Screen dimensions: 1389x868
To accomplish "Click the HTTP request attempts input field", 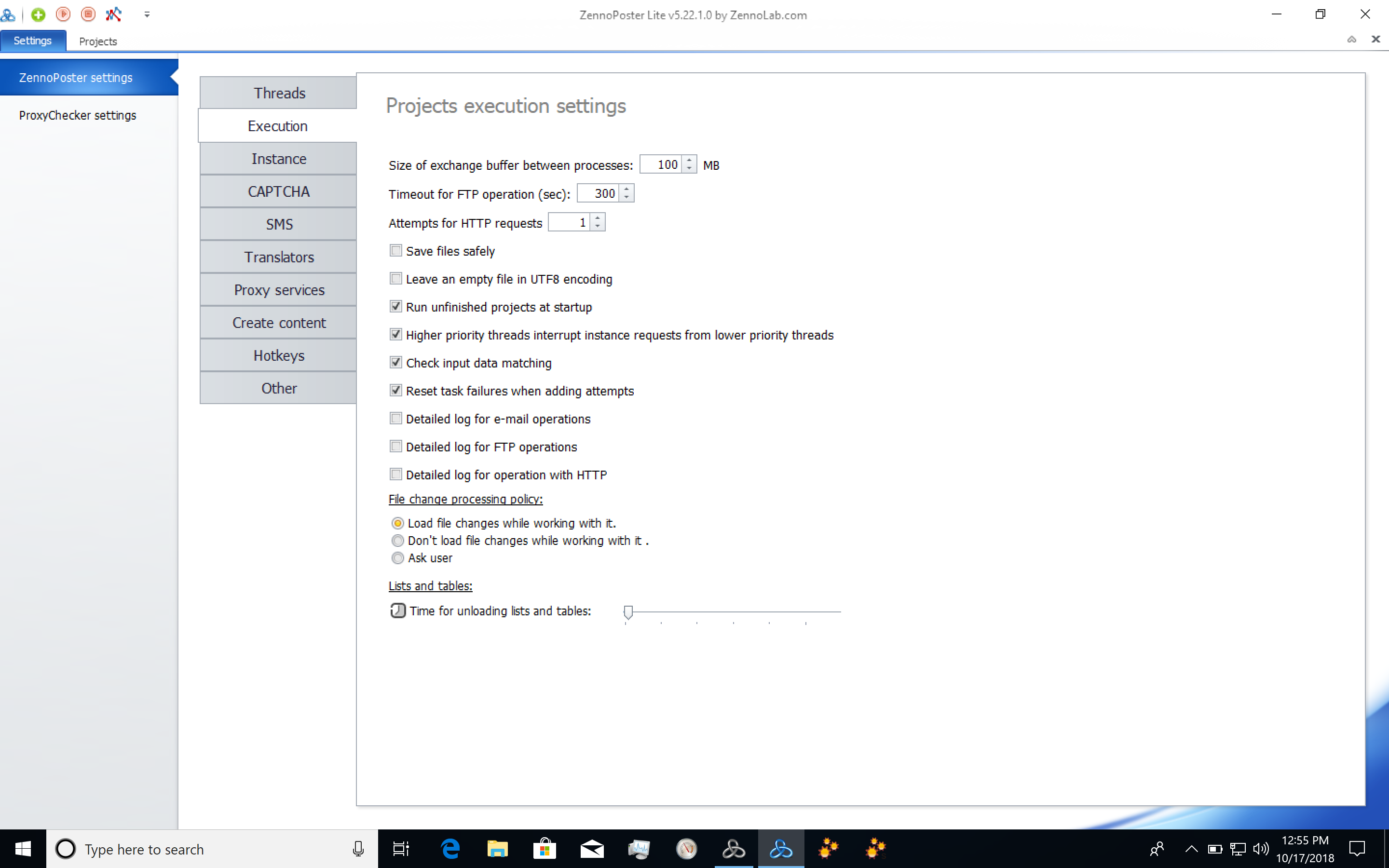I will 570,222.
